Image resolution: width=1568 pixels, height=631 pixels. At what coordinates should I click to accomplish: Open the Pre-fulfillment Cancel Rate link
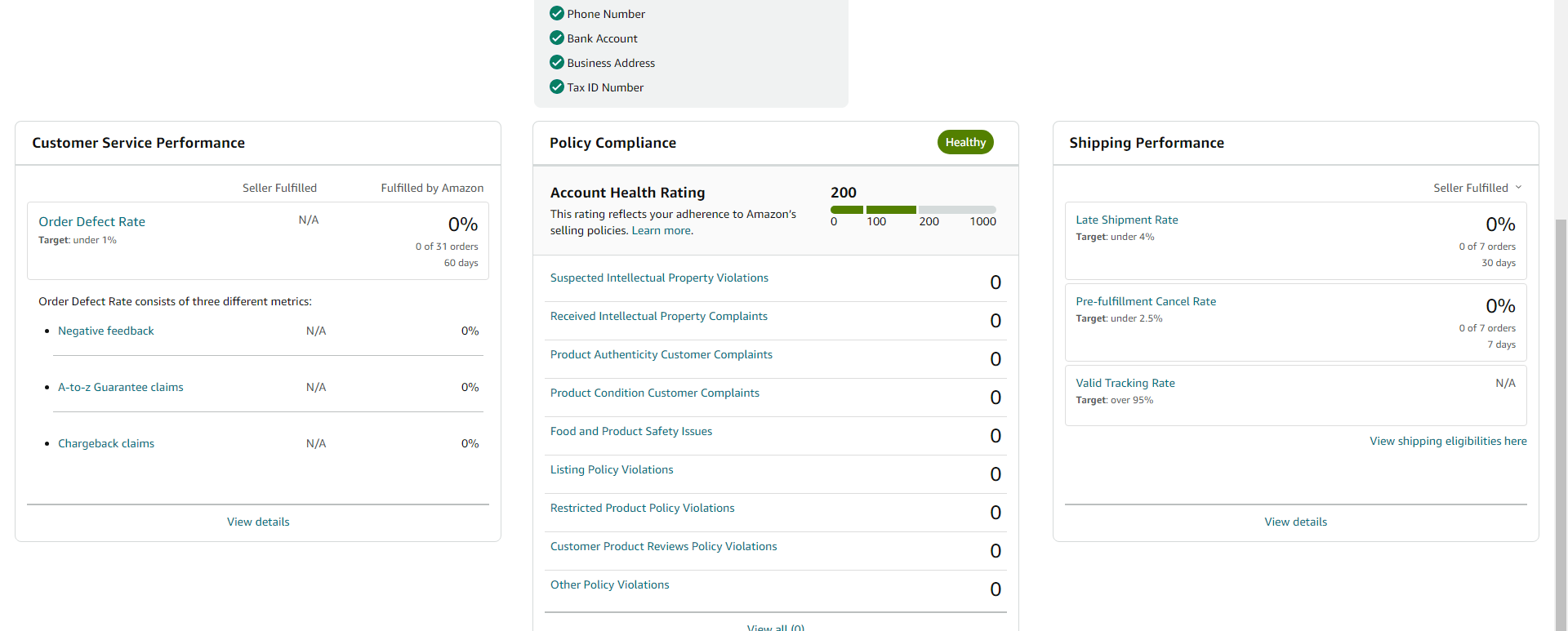coord(1146,301)
